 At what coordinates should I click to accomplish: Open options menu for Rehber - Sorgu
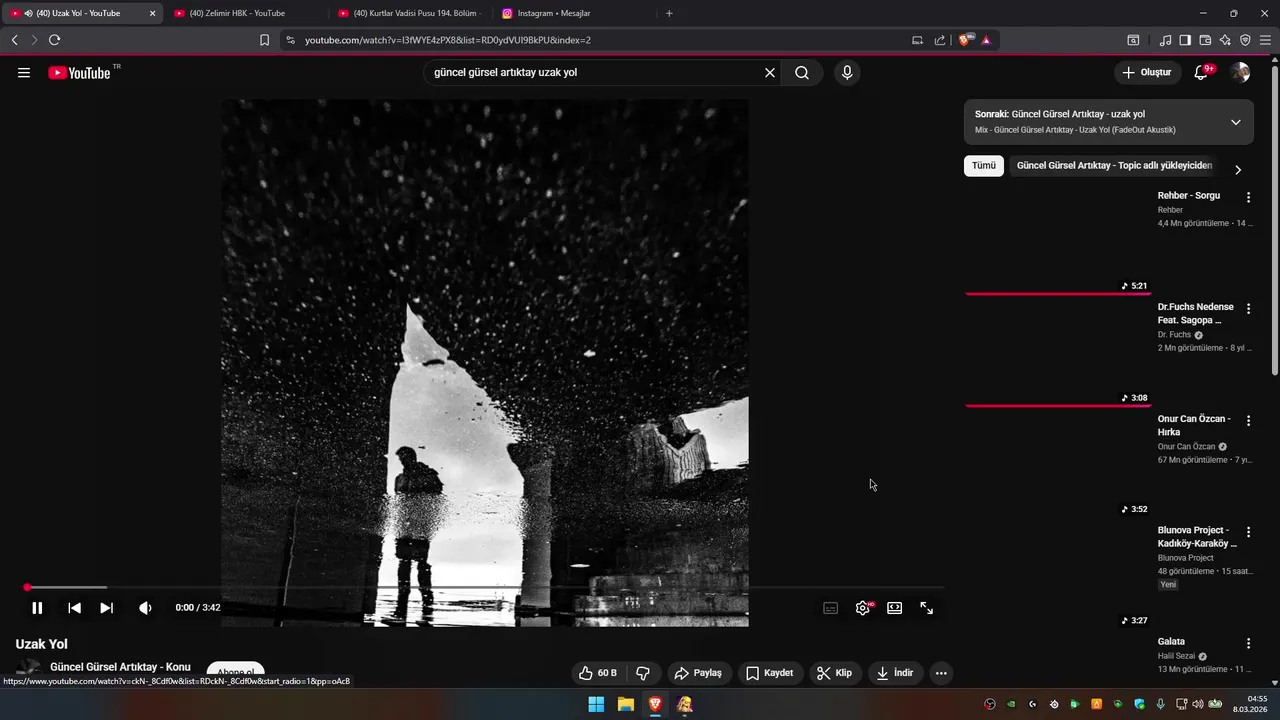1248,197
